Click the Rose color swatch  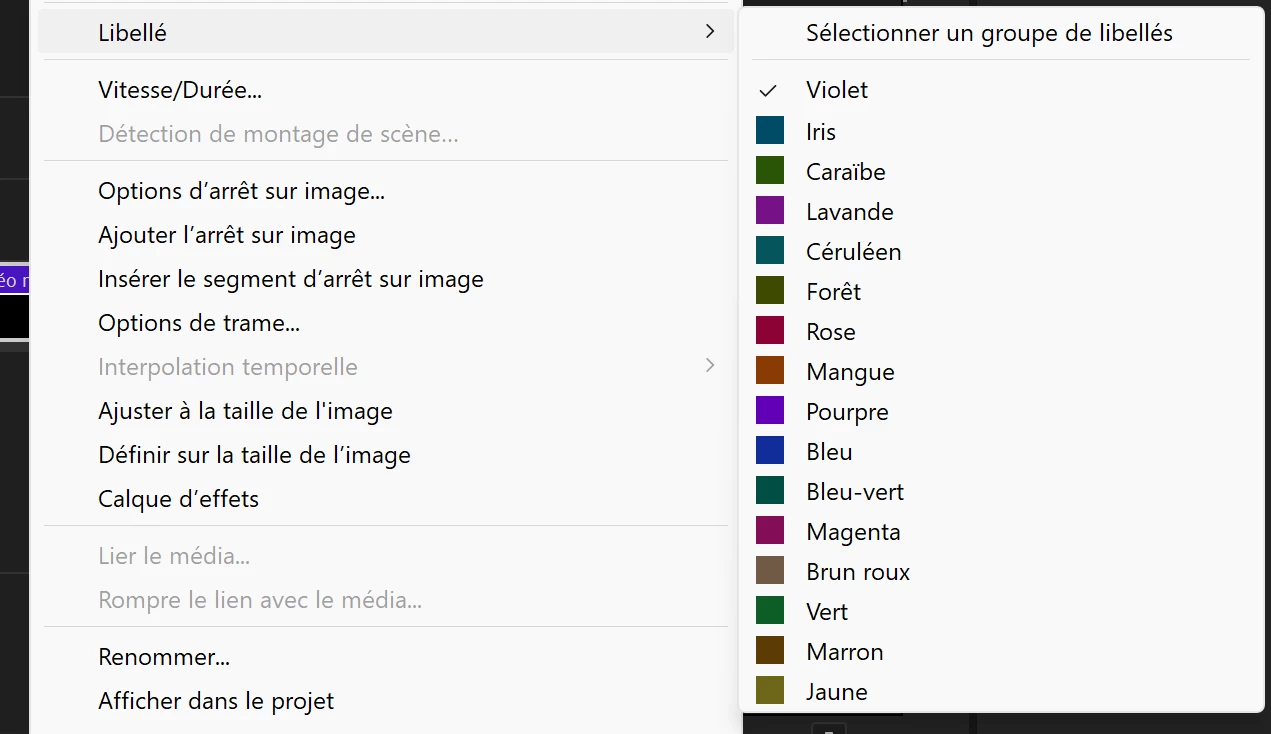click(x=770, y=331)
